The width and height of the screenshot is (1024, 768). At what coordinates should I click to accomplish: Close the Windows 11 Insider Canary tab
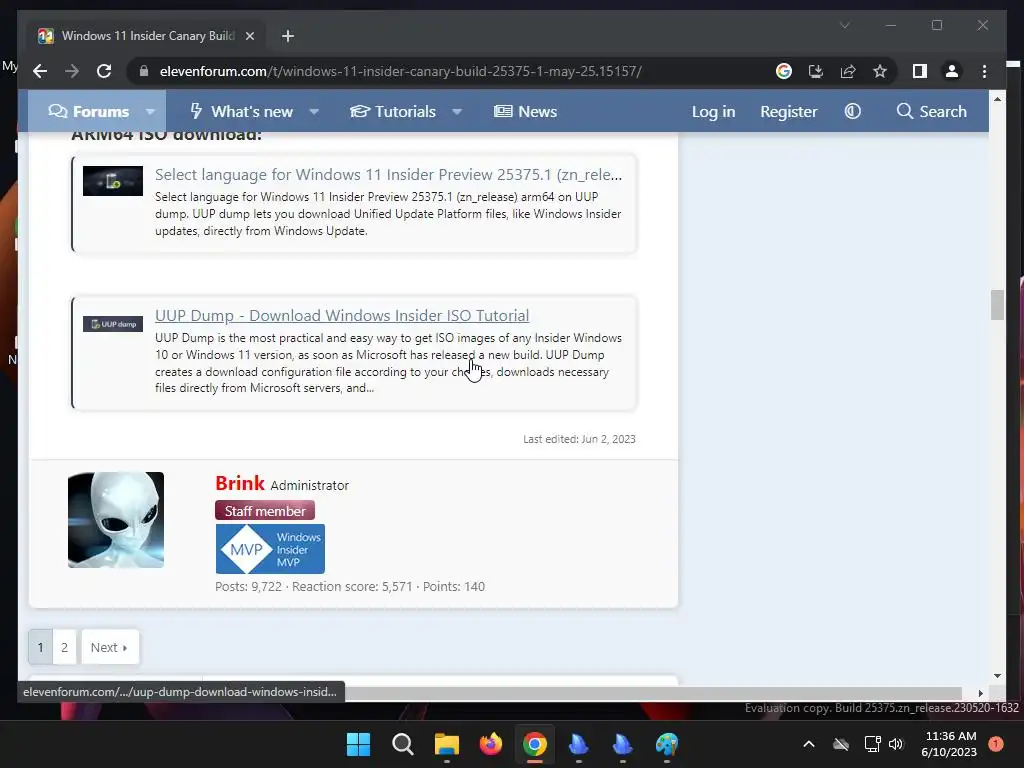249,36
